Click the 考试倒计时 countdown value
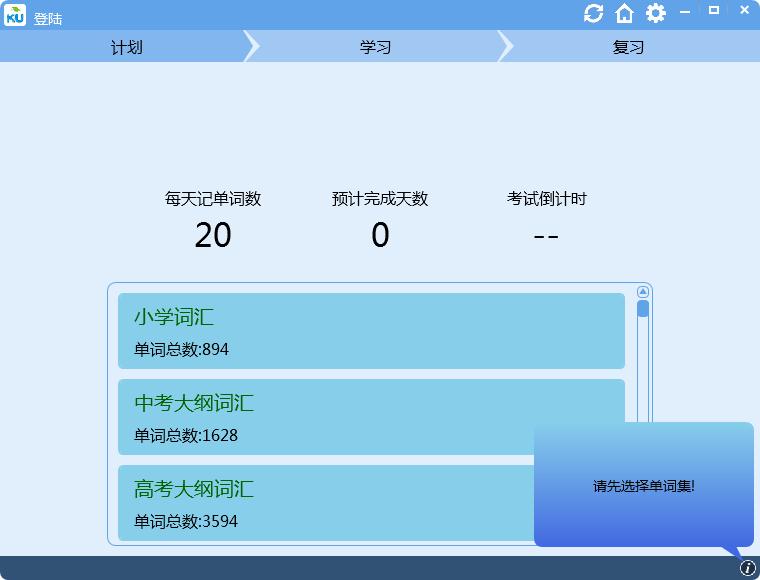760x580 pixels. click(x=546, y=236)
